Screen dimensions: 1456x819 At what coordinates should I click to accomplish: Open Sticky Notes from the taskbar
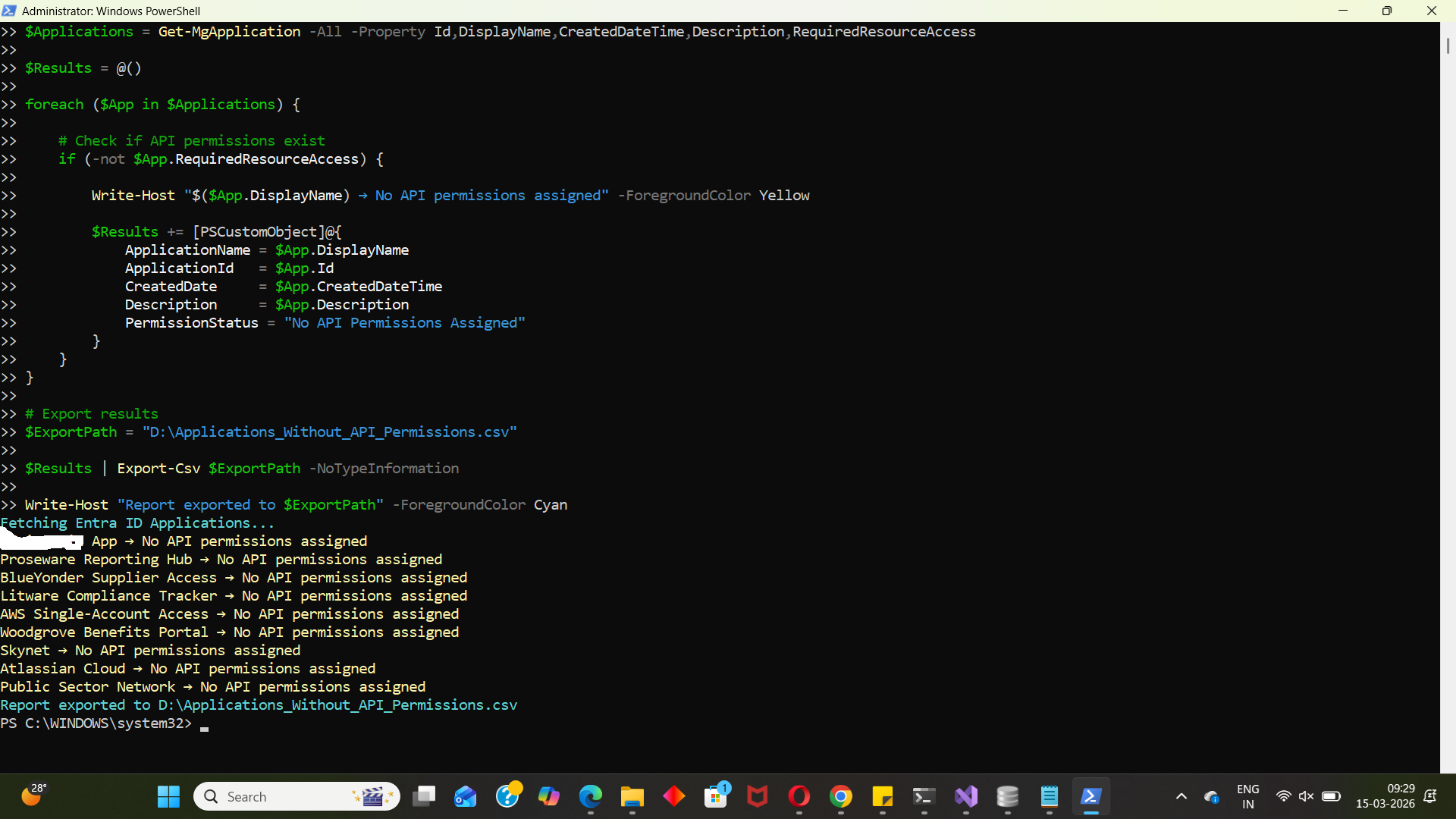pos(882,796)
